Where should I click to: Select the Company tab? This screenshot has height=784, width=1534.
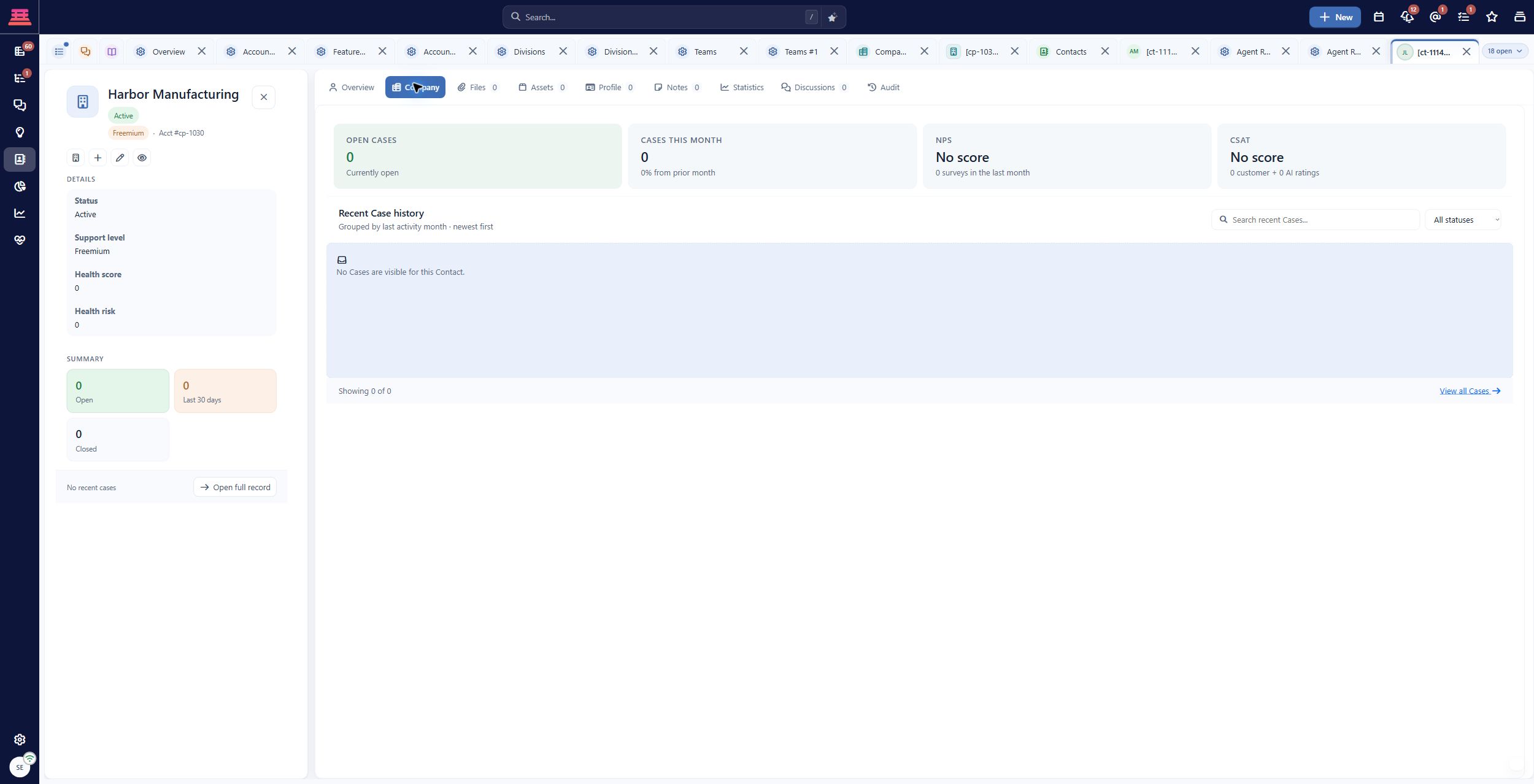(x=415, y=87)
